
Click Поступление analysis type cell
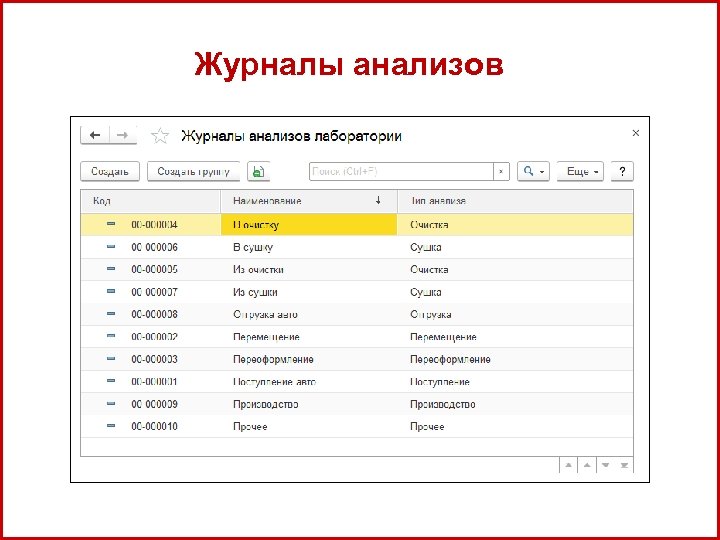(515, 382)
